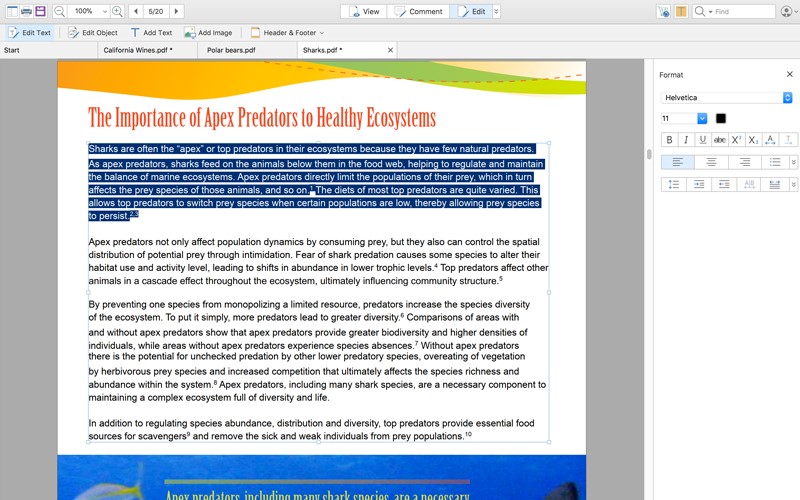Image resolution: width=800 pixels, height=500 pixels.
Task: Click the Find search field
Action: click(x=744, y=11)
